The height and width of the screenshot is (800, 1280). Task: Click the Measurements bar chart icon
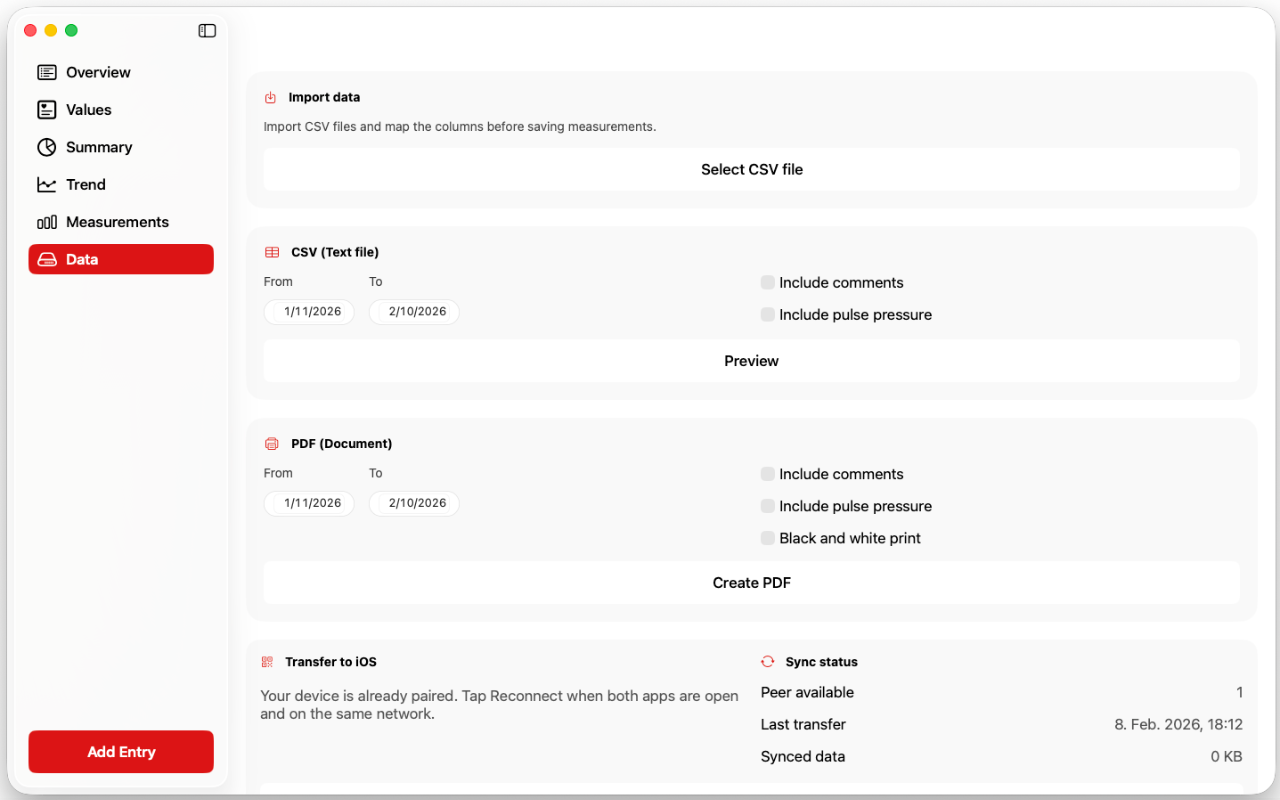tap(47, 222)
